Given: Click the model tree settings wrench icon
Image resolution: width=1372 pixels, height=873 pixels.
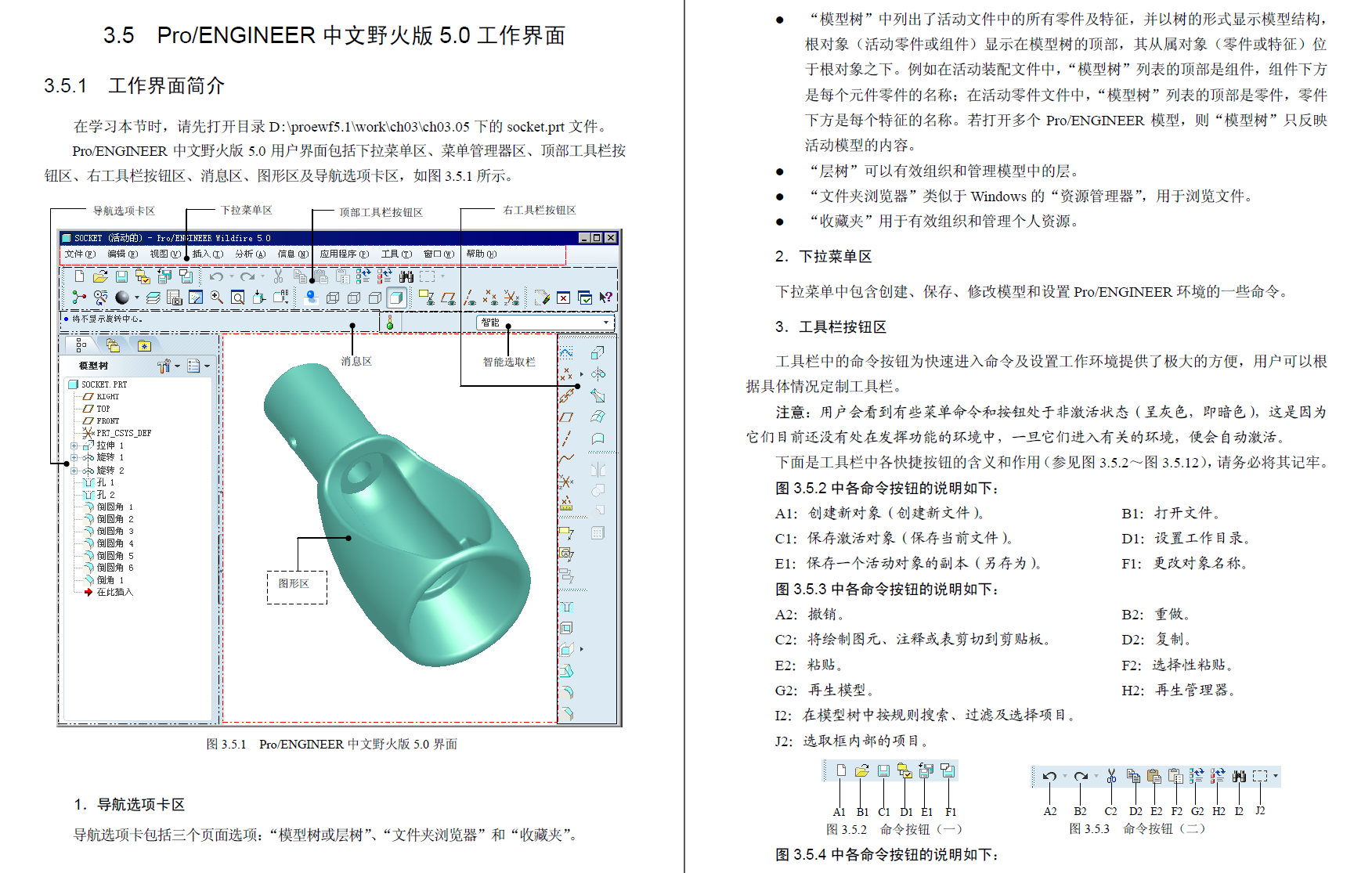Looking at the screenshot, I should 164,366.
